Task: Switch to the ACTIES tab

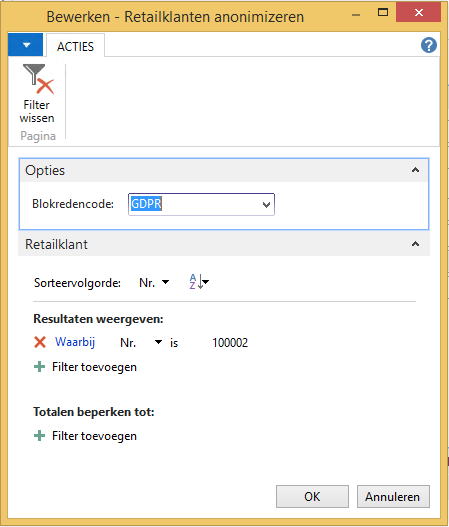Action: point(75,46)
